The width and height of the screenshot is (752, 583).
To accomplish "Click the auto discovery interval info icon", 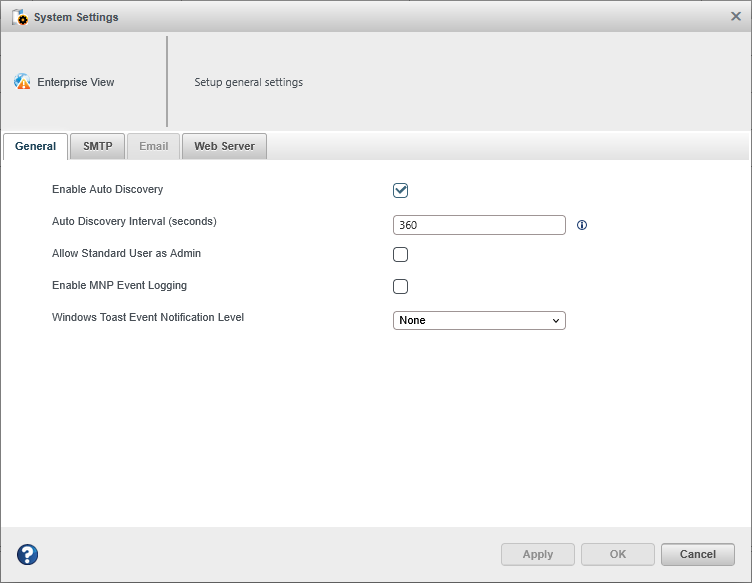I will [x=582, y=225].
